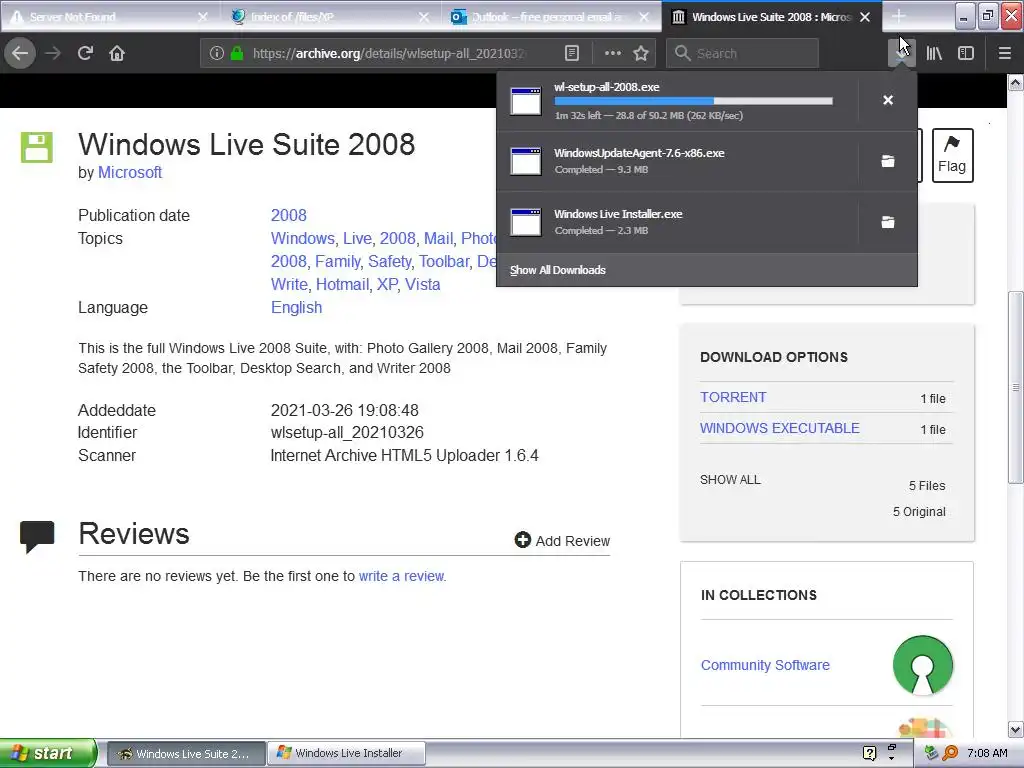The image size is (1024, 768).
Task: Click the page scroll-down arrow
Action: point(1015,729)
